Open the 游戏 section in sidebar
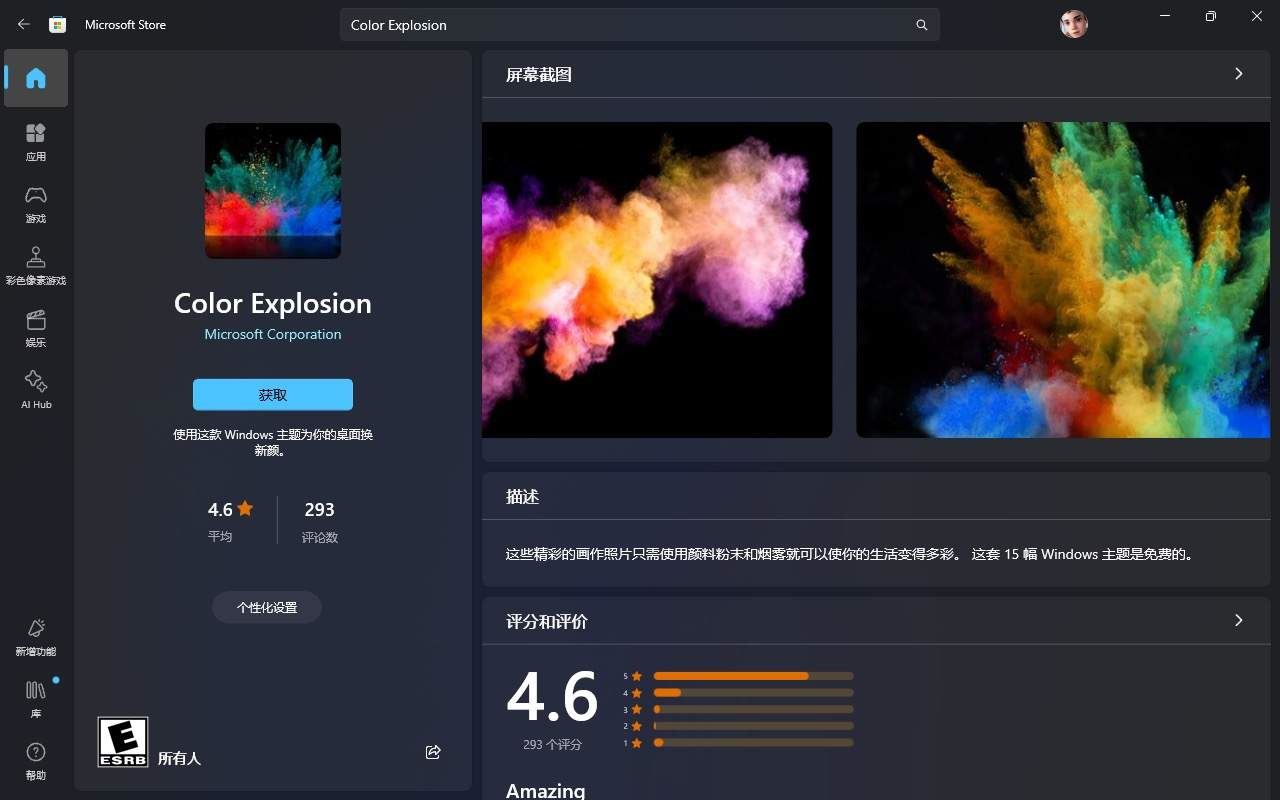Viewport: 1280px width, 800px height. tap(35, 202)
